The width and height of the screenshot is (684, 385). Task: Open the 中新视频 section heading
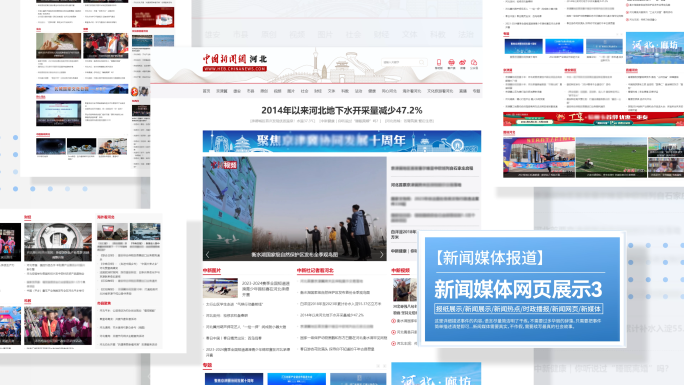coord(400,270)
